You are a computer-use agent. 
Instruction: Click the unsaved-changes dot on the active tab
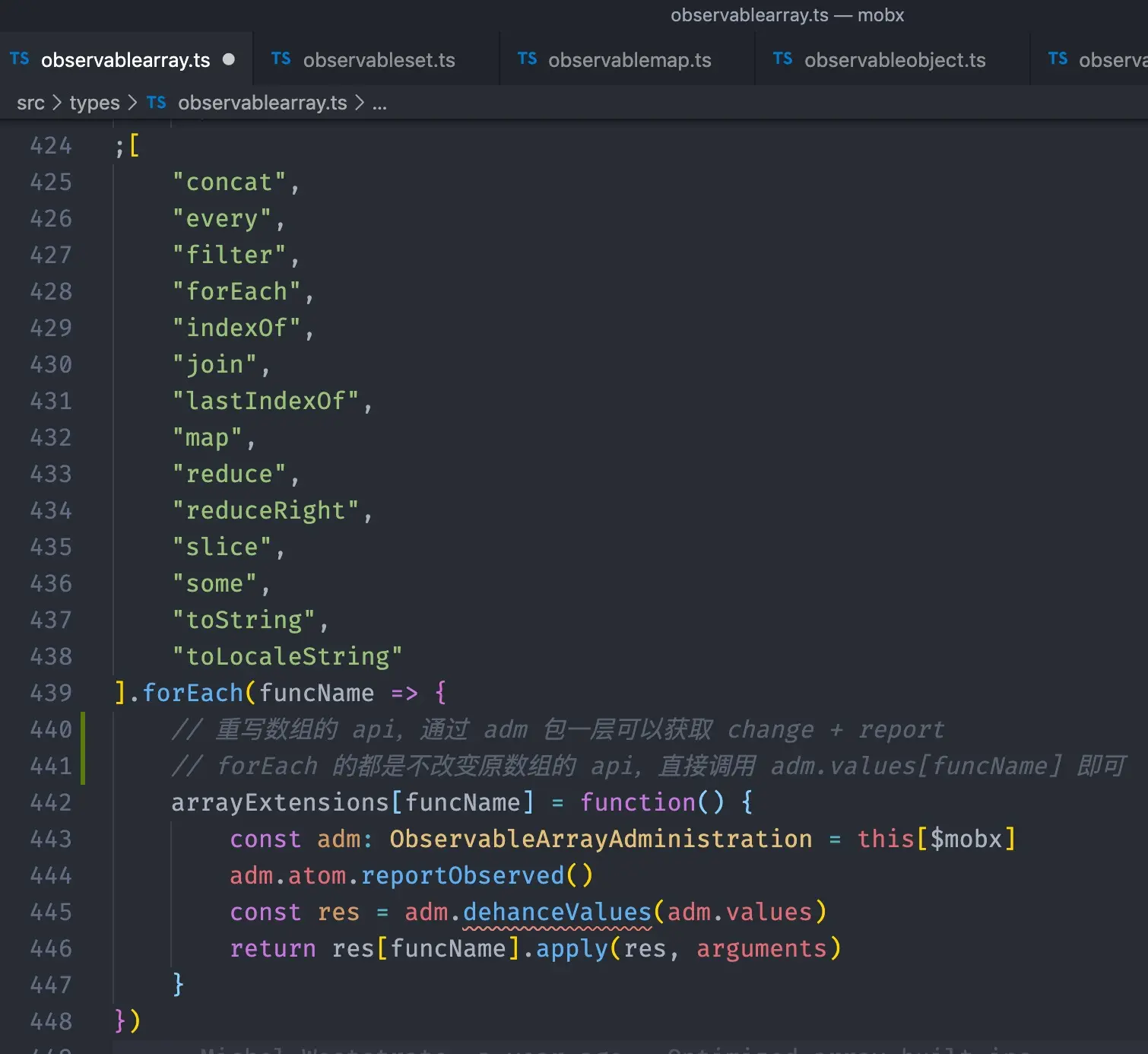(229, 60)
